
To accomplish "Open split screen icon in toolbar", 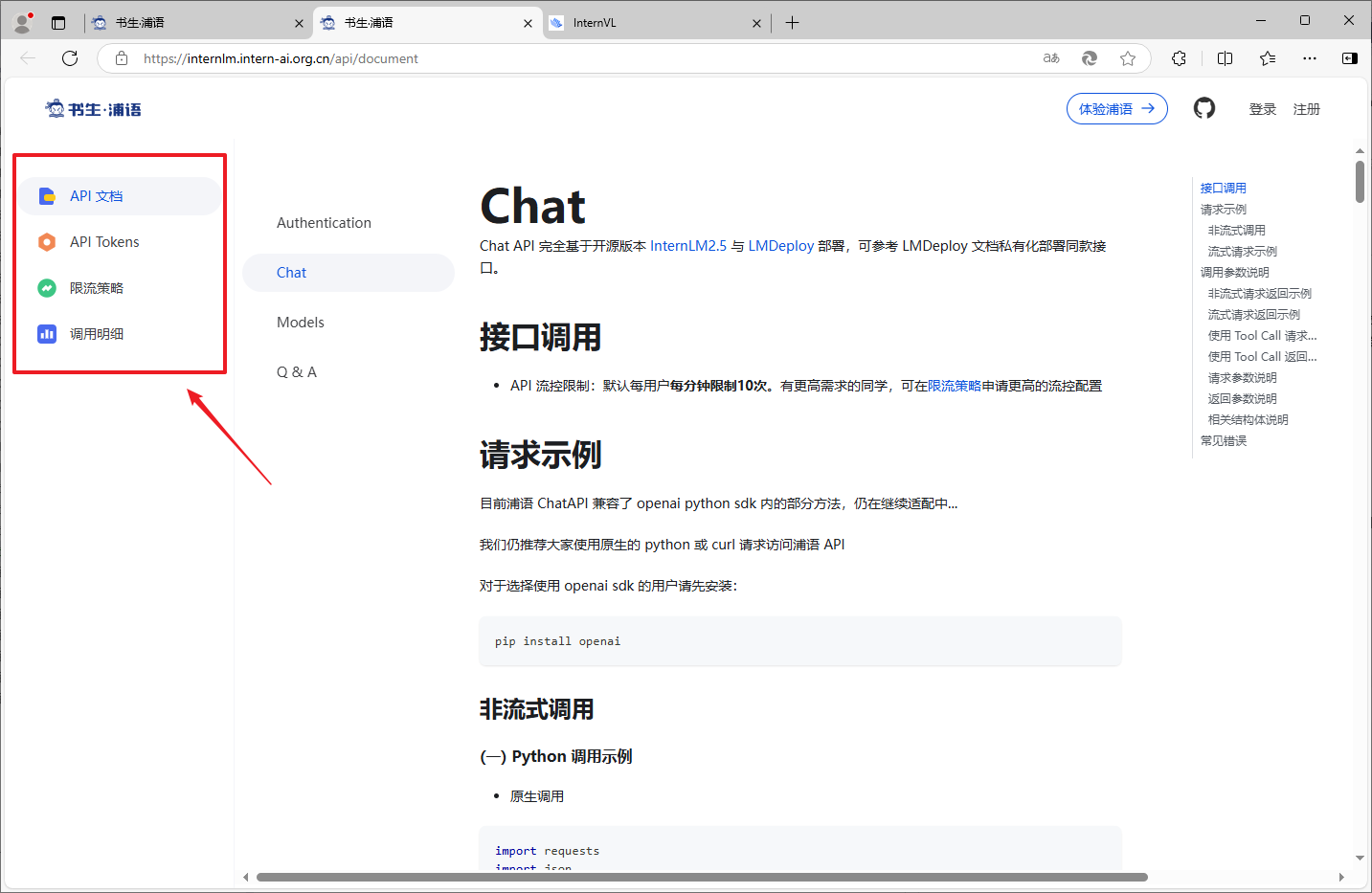I will (1225, 58).
